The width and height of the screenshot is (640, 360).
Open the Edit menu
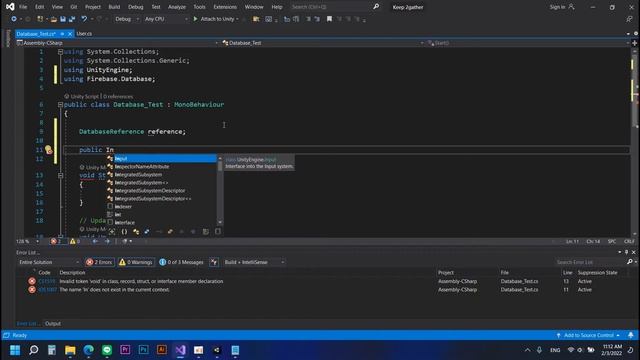tap(39, 7)
